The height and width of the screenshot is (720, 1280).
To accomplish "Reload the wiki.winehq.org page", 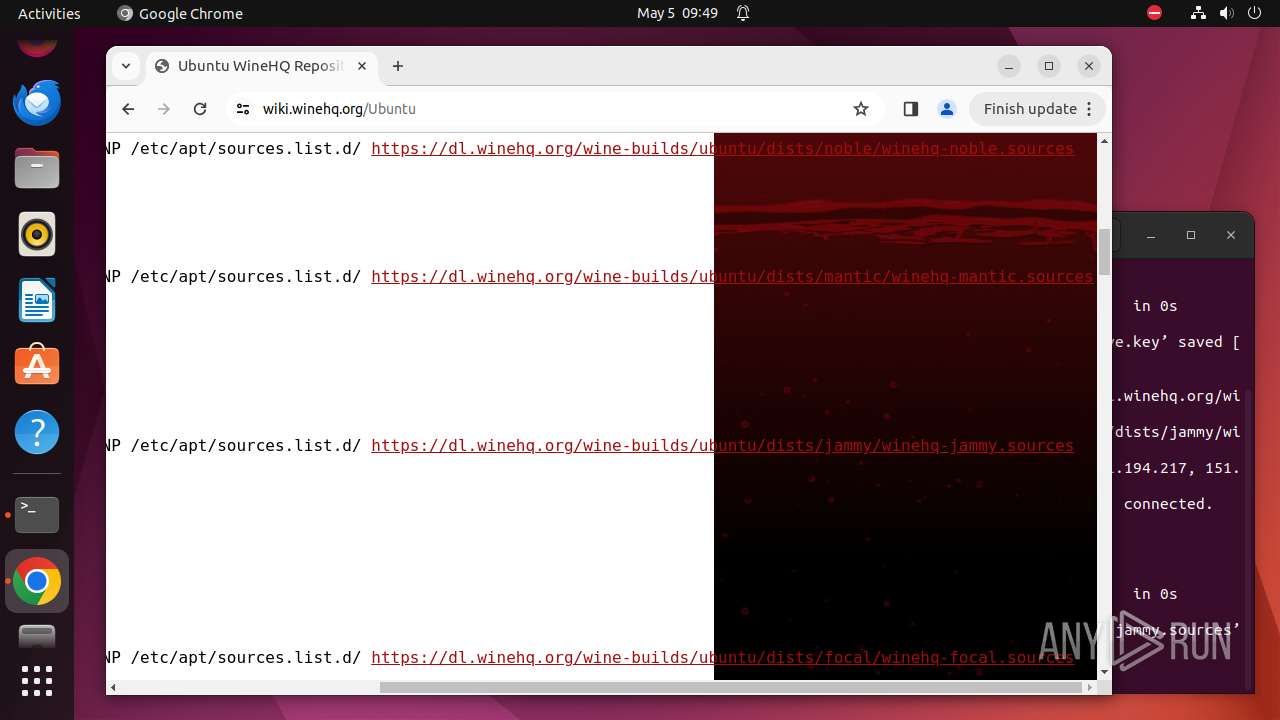I will coord(200,109).
